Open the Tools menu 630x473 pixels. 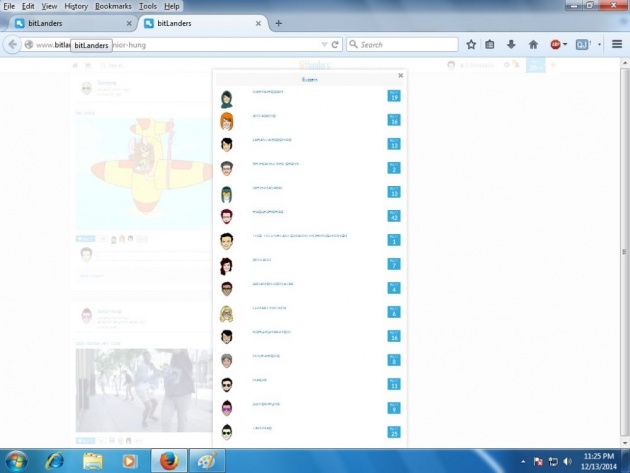pyautogui.click(x=147, y=6)
